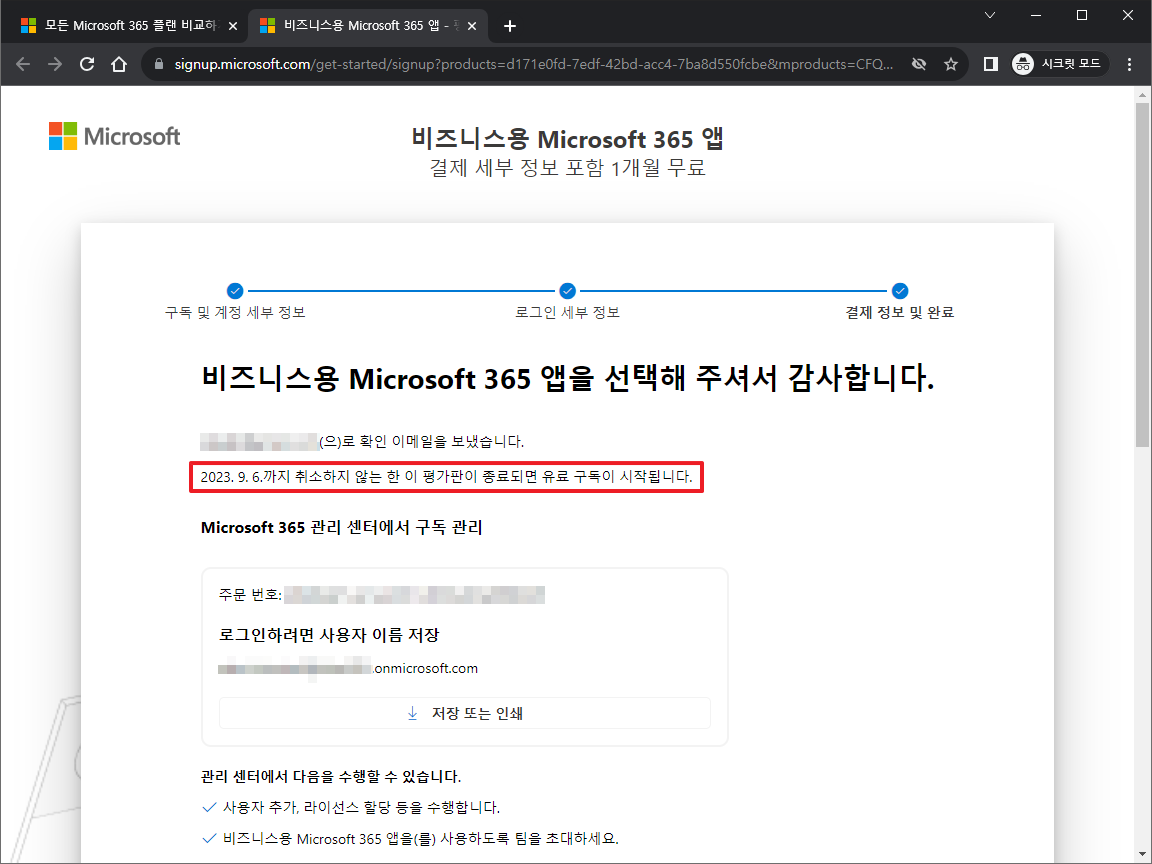This screenshot has height=864, width=1152.
Task: Click the 관리 센터에서 다음을 수행할 수 있습니다 text
Action: click(331, 777)
